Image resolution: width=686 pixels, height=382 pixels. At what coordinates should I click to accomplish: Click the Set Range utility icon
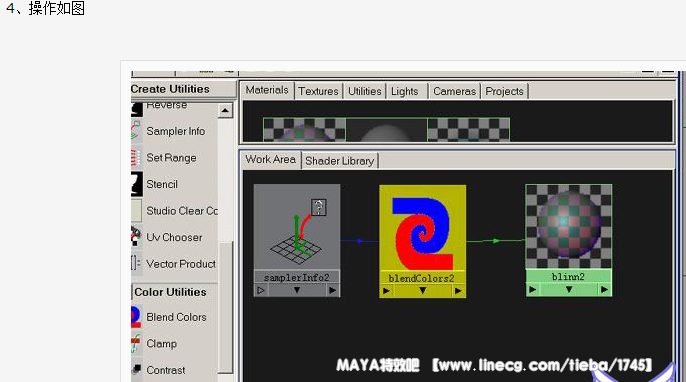click(x=136, y=158)
